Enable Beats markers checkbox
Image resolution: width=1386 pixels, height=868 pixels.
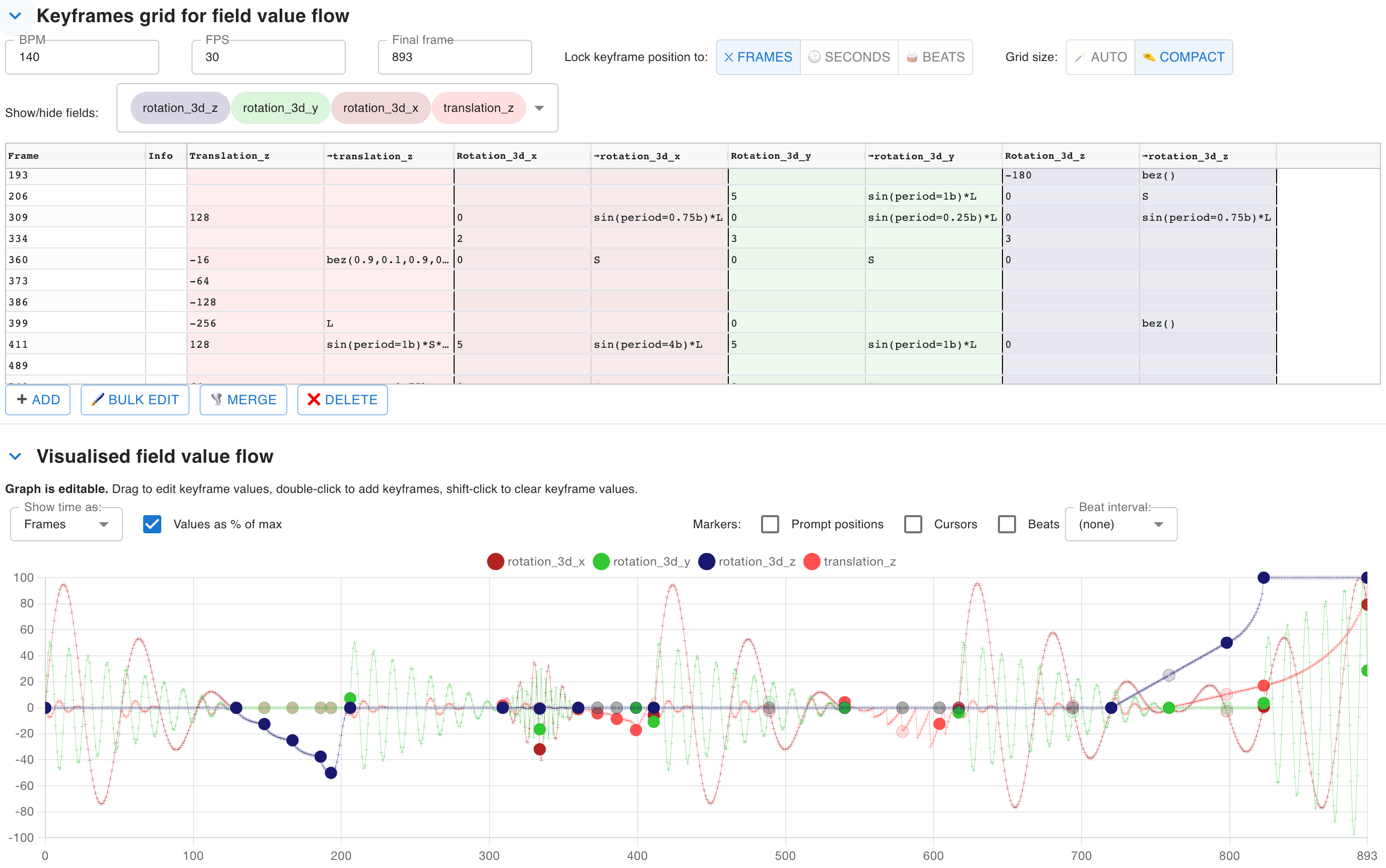coord(1006,524)
